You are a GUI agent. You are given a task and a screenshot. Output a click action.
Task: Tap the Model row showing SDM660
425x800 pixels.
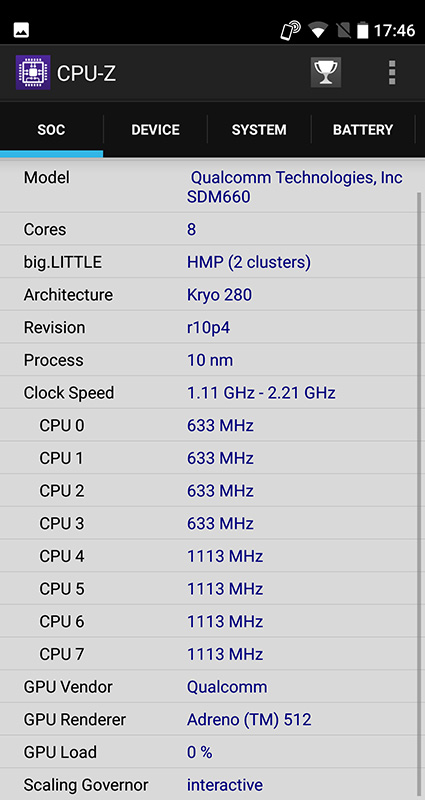coord(208,187)
